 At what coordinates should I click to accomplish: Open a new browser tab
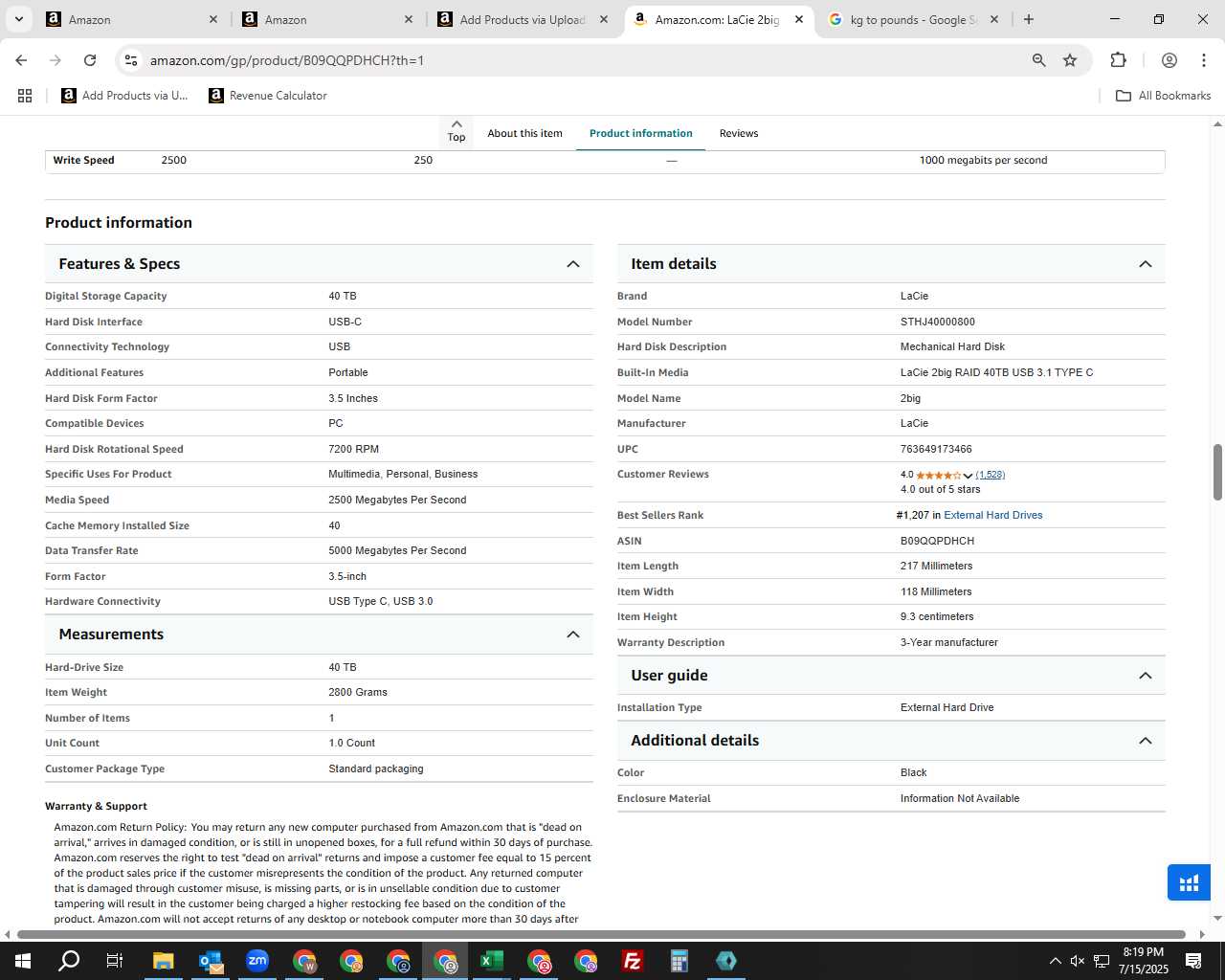[1029, 19]
